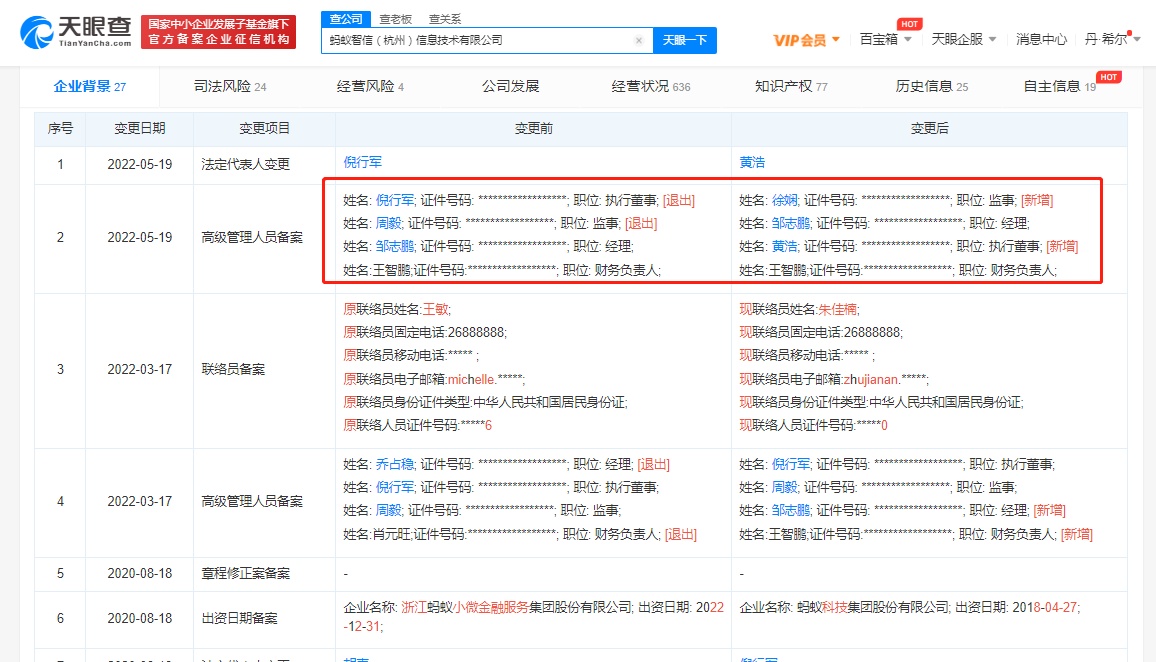Open 邹志鹏 in row 2 变更前 column
The image size is (1156, 662).
[x=395, y=246]
